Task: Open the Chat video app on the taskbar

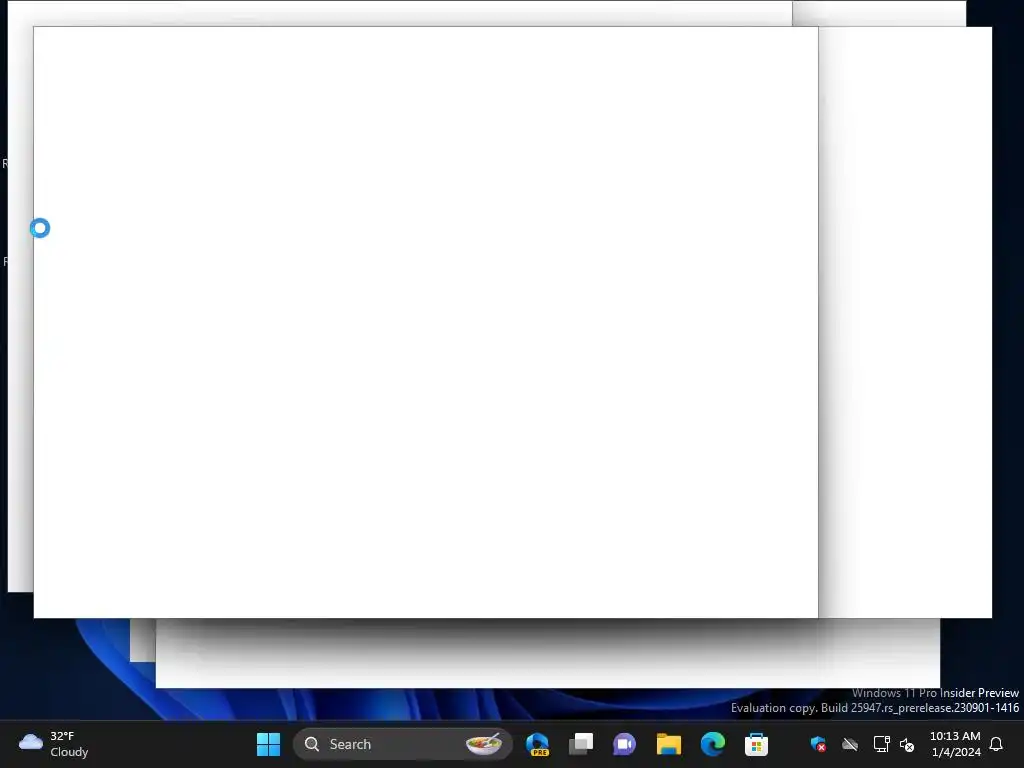Action: 624,744
